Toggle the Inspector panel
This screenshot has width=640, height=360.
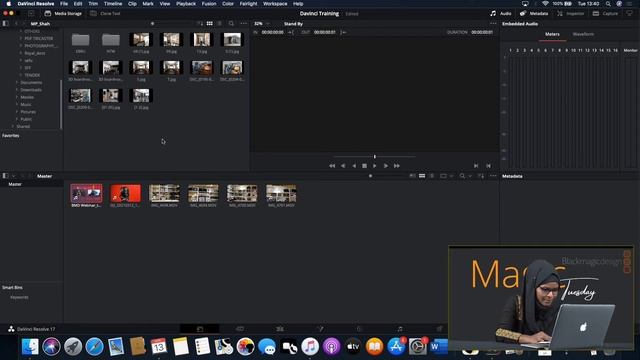[x=571, y=13]
